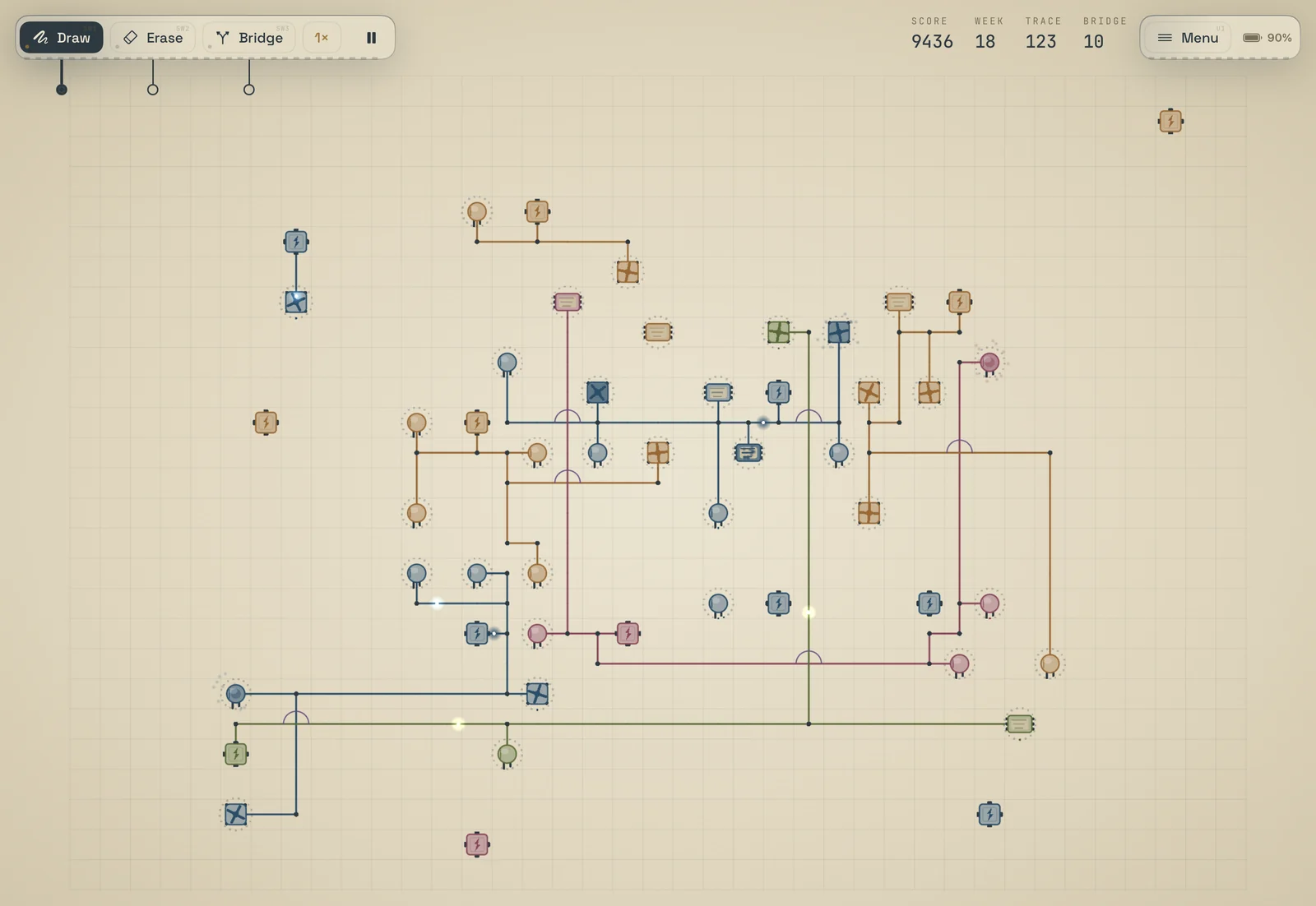Select the green chip node on right end
1316x906 pixels.
[1020, 724]
